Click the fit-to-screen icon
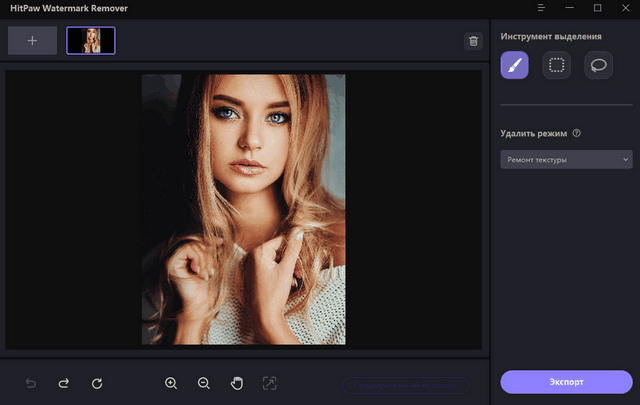This screenshot has height=405, width=640. click(269, 383)
